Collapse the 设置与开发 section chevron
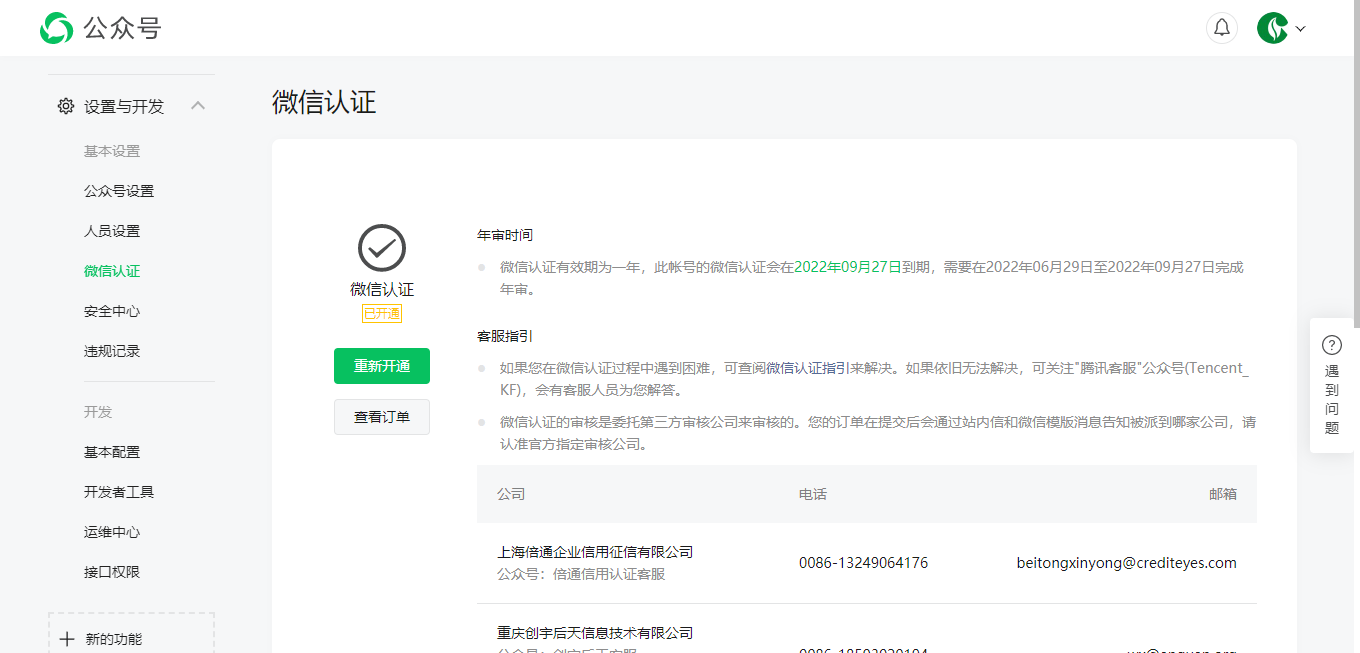 pyautogui.click(x=198, y=105)
